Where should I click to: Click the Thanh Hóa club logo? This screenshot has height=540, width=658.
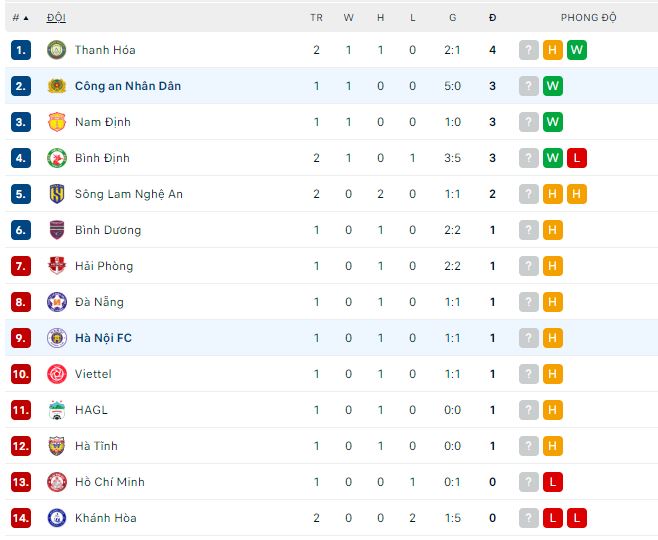tap(56, 50)
